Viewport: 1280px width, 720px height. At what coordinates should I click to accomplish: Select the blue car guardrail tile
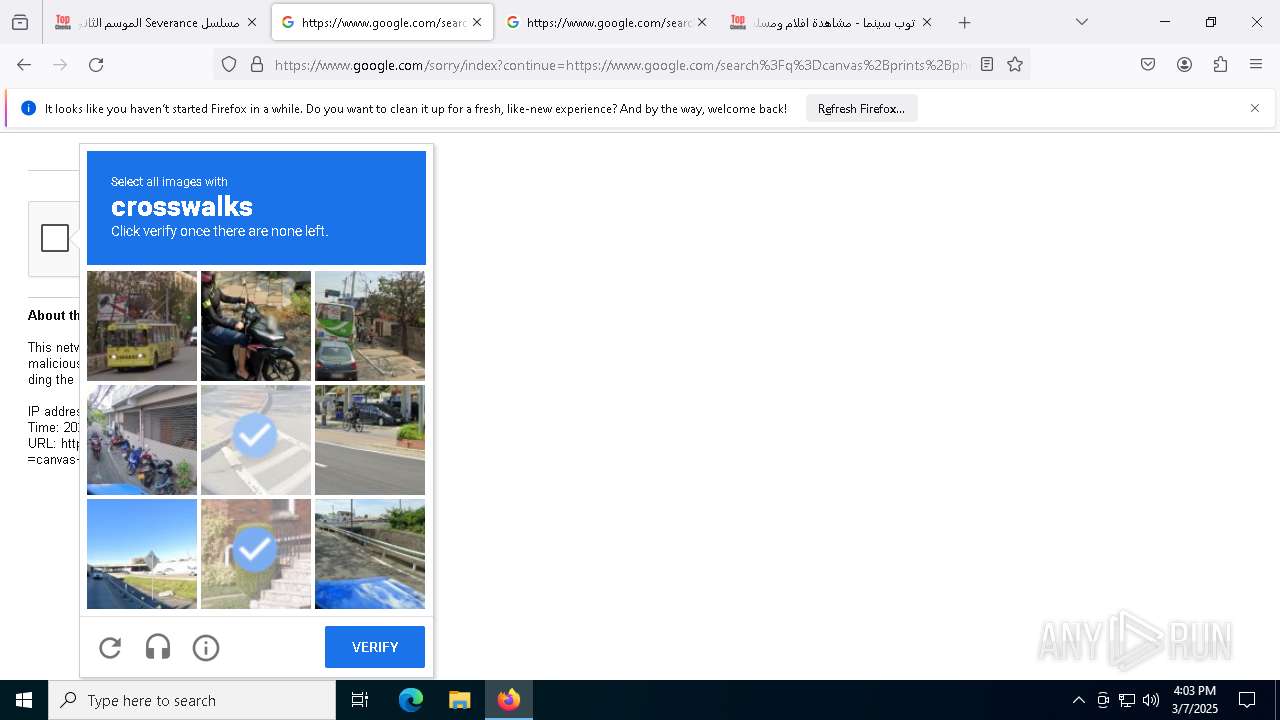[x=370, y=554]
